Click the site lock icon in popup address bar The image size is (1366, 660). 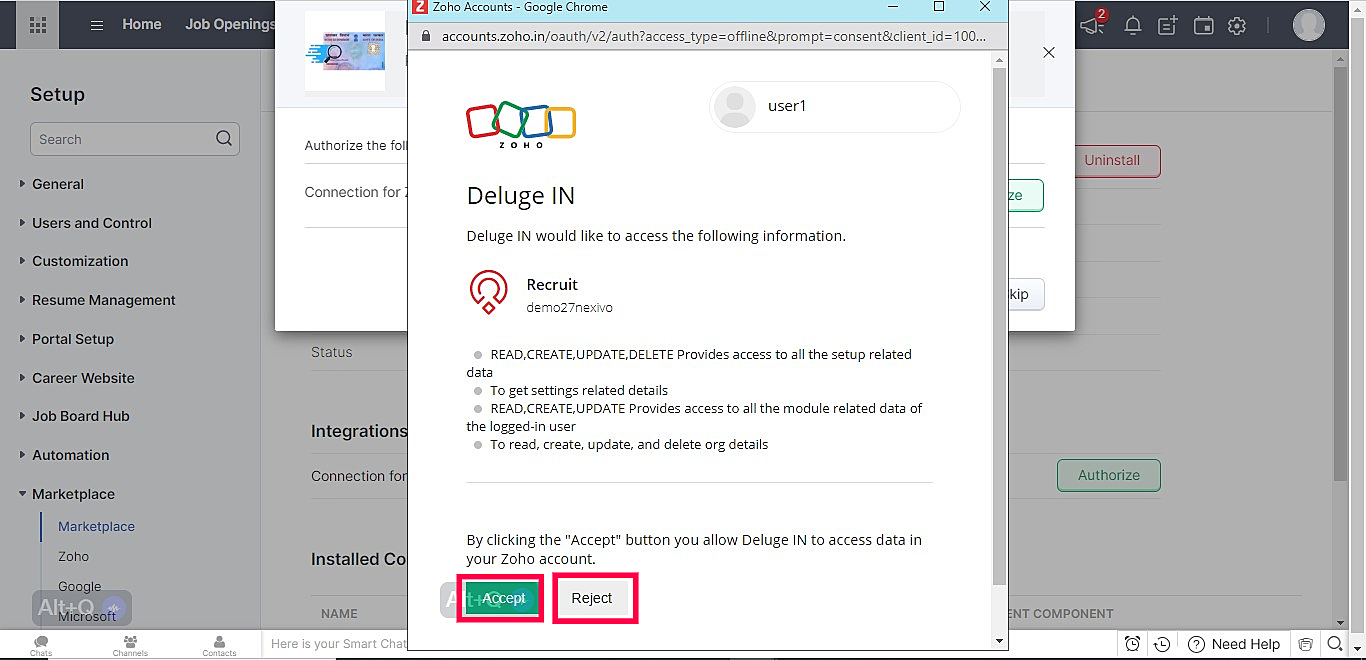coord(426,36)
